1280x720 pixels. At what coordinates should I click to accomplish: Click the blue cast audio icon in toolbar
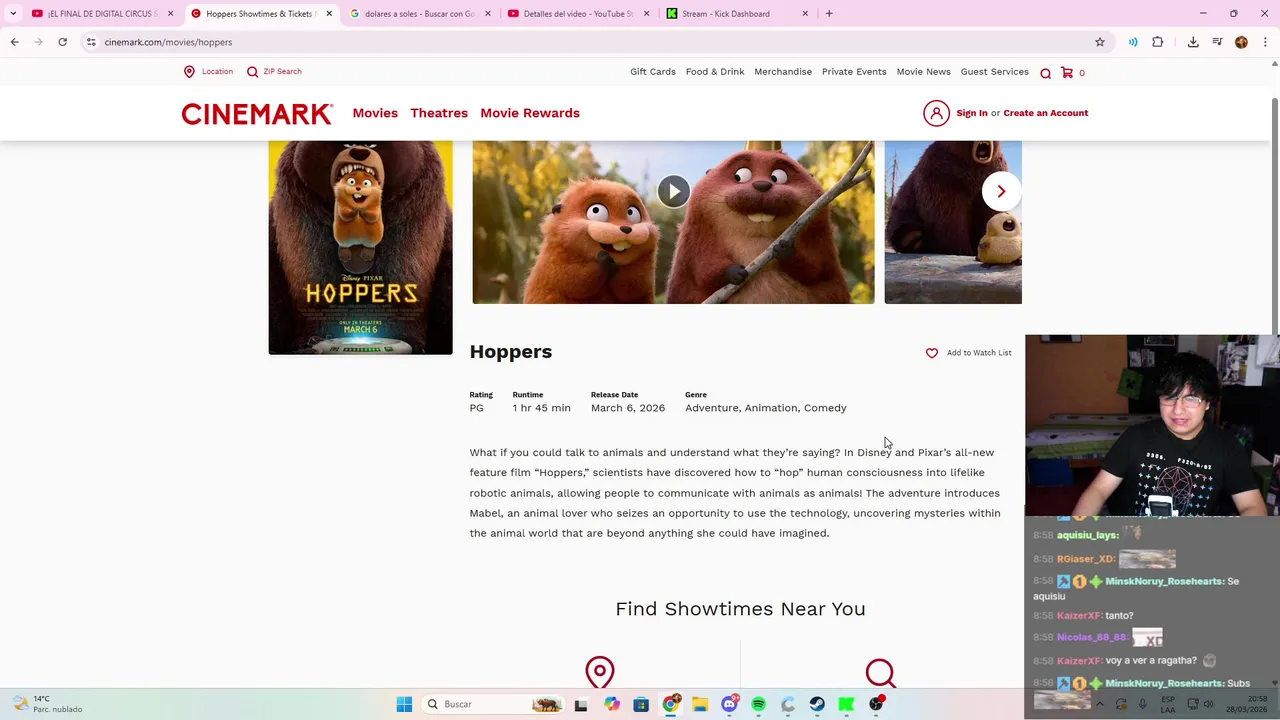pos(1133,42)
